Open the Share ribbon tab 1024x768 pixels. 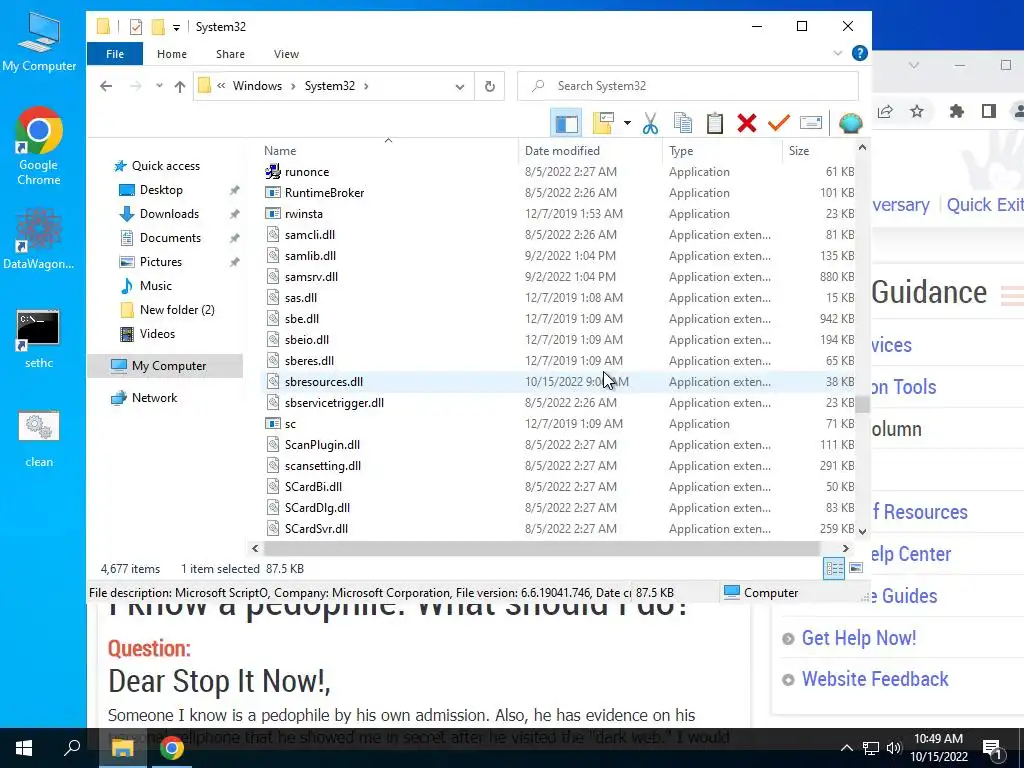pyautogui.click(x=231, y=54)
